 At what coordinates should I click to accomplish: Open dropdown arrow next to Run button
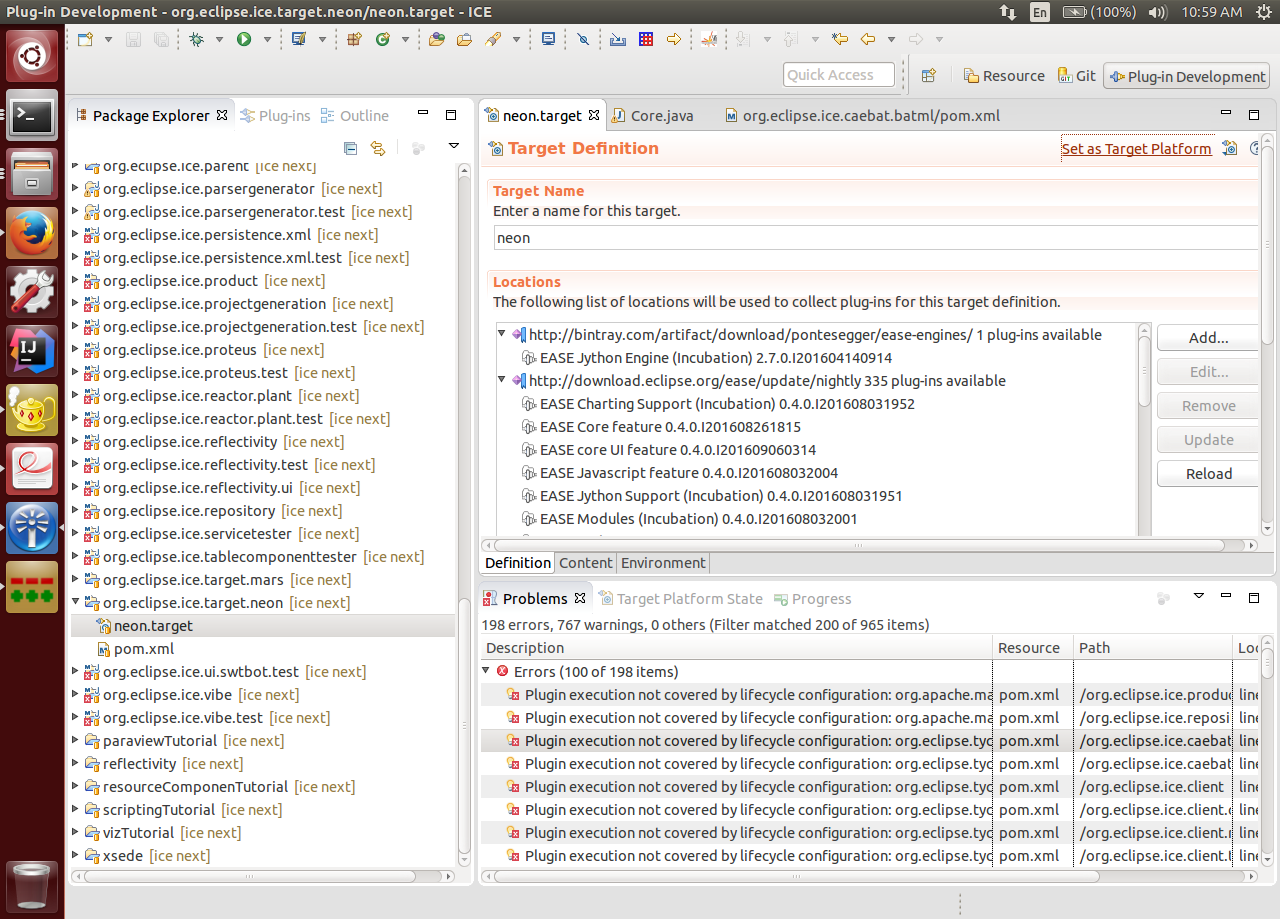click(x=267, y=39)
